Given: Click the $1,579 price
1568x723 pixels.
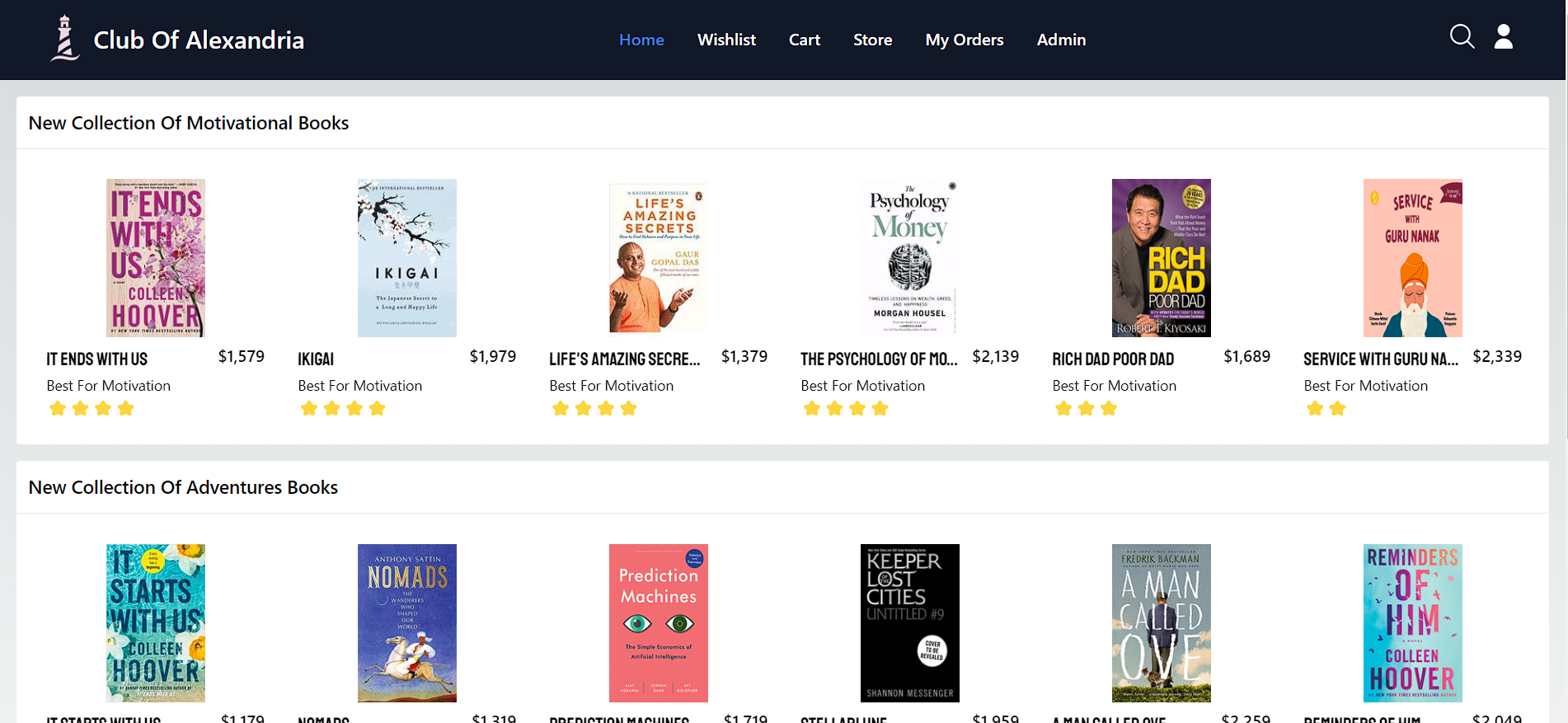Looking at the screenshot, I should coord(242,356).
